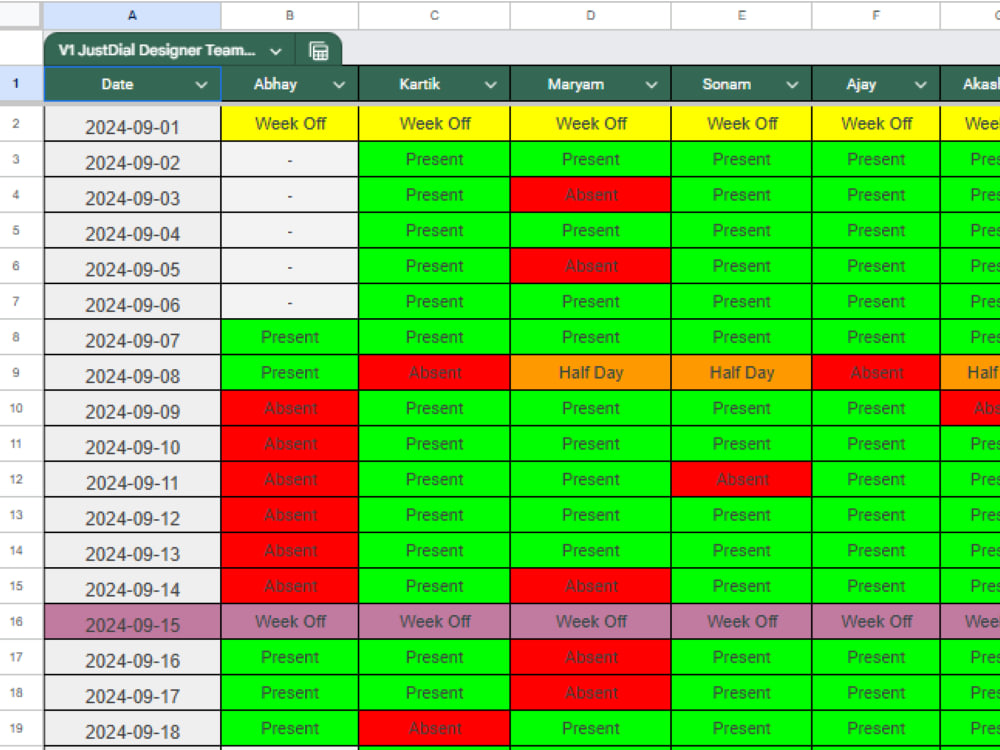Click the V1 JustDial Designer Team table name
This screenshot has width=1000, height=750.
tap(157, 50)
